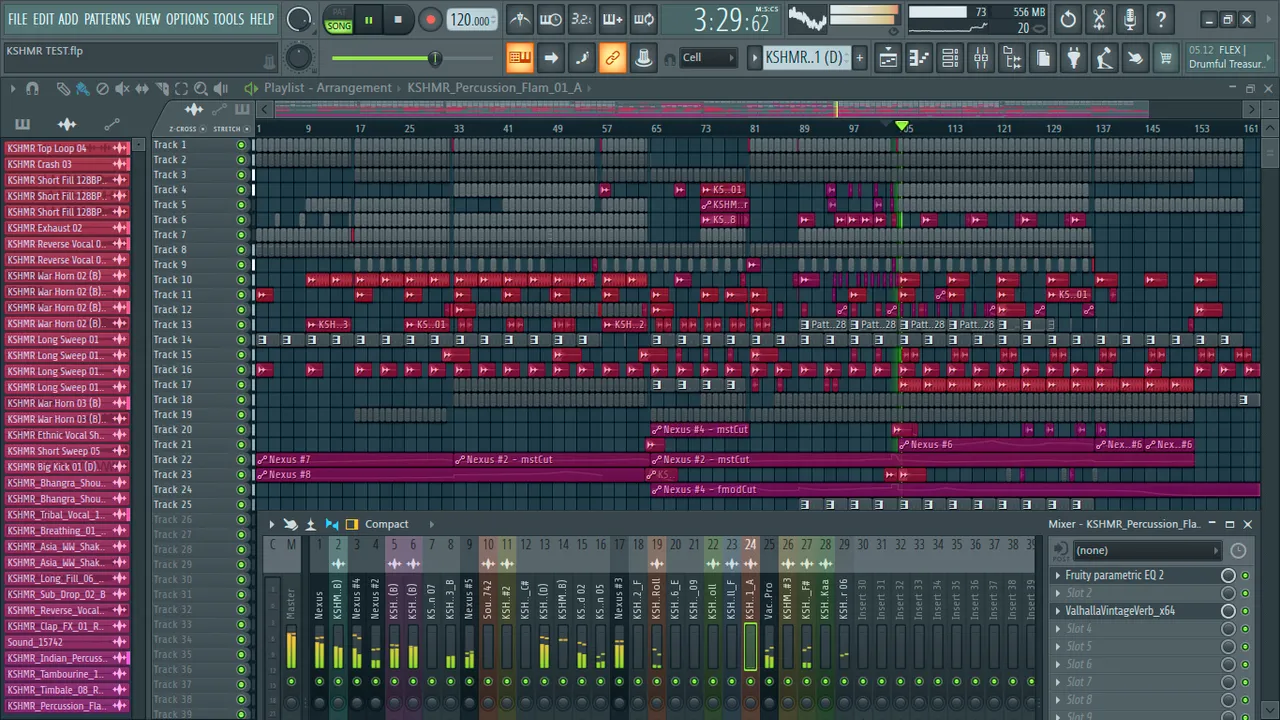Open the PATTERNS menu

pos(107,19)
